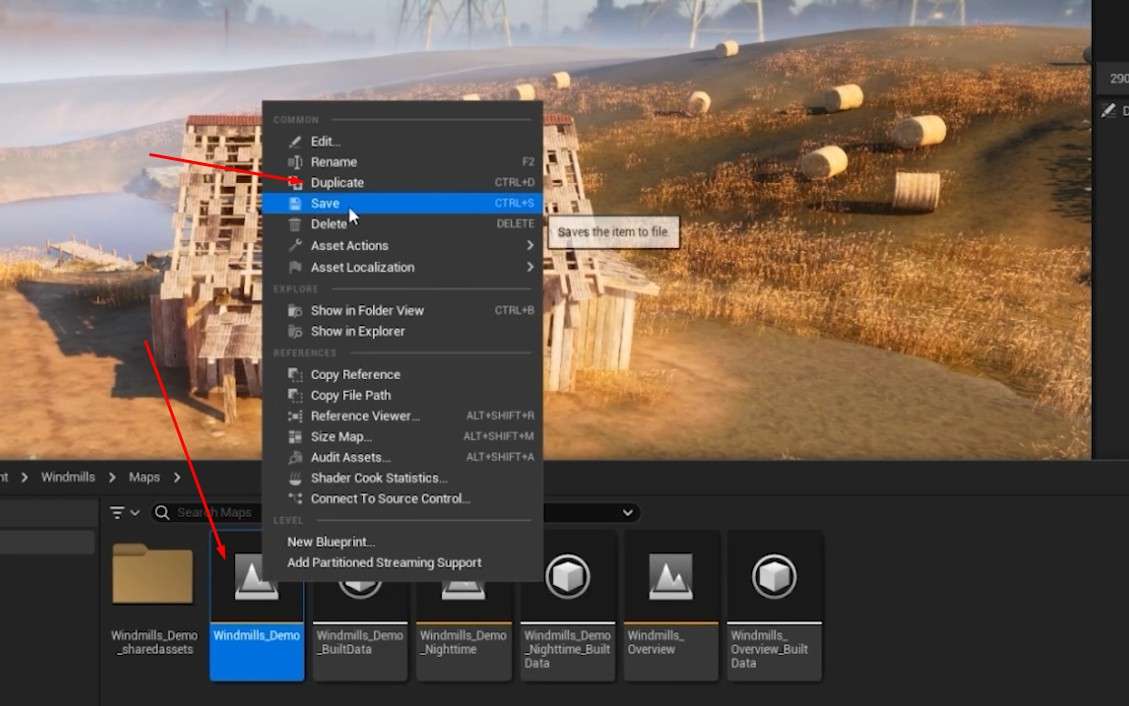This screenshot has width=1129, height=706.
Task: Select Copy File Path menu entry
Action: tap(350, 396)
